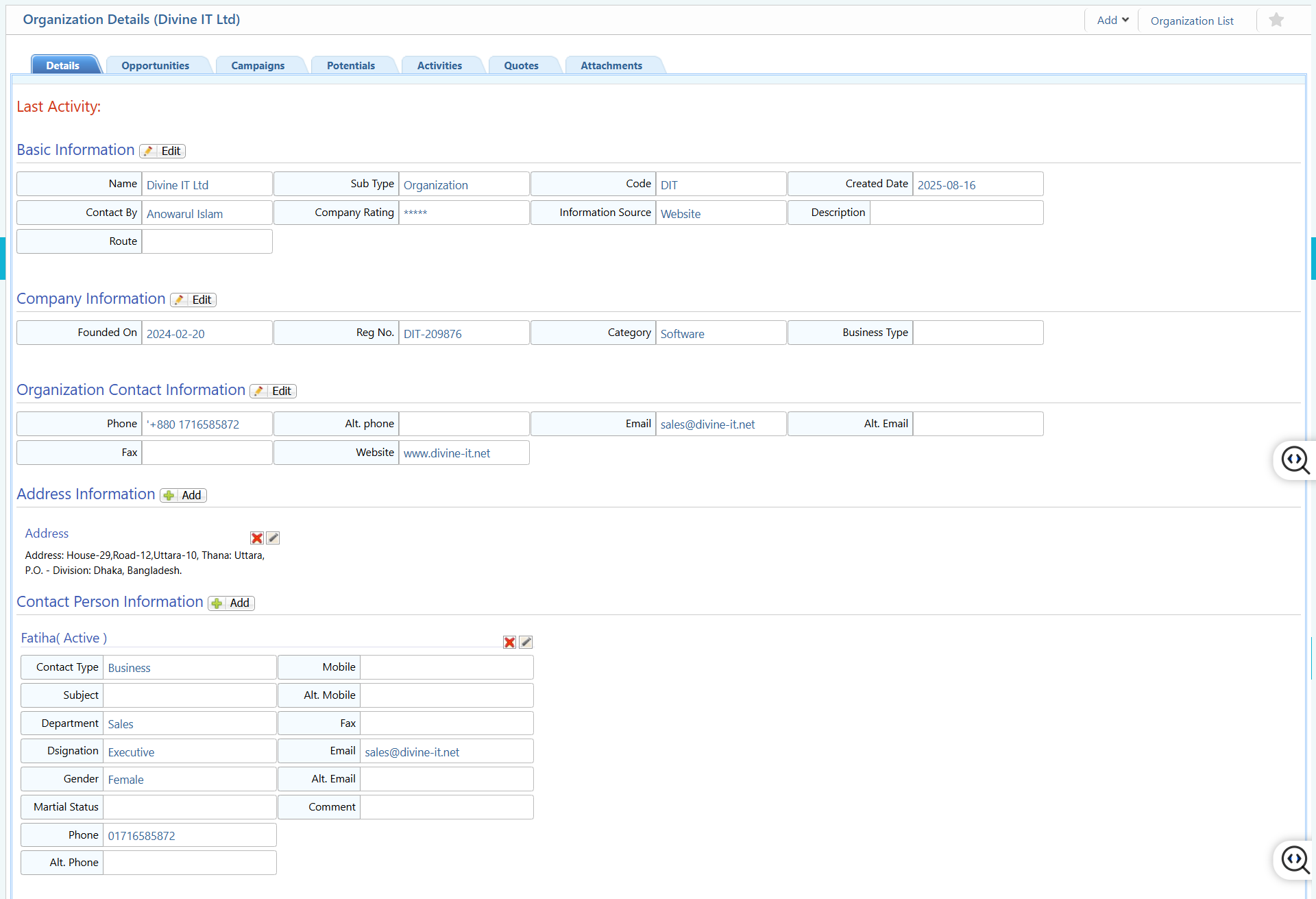Switch to the Opportunities tab
Image resolution: width=1316 pixels, height=899 pixels.
tap(156, 65)
